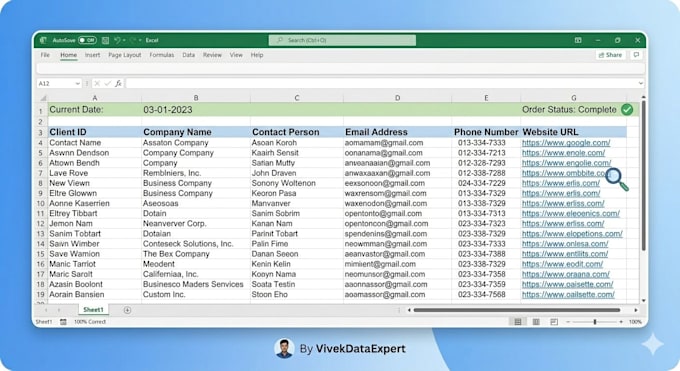Open the Ribbon Display Options icon
The width and height of the screenshot is (680, 371).
click(x=578, y=40)
